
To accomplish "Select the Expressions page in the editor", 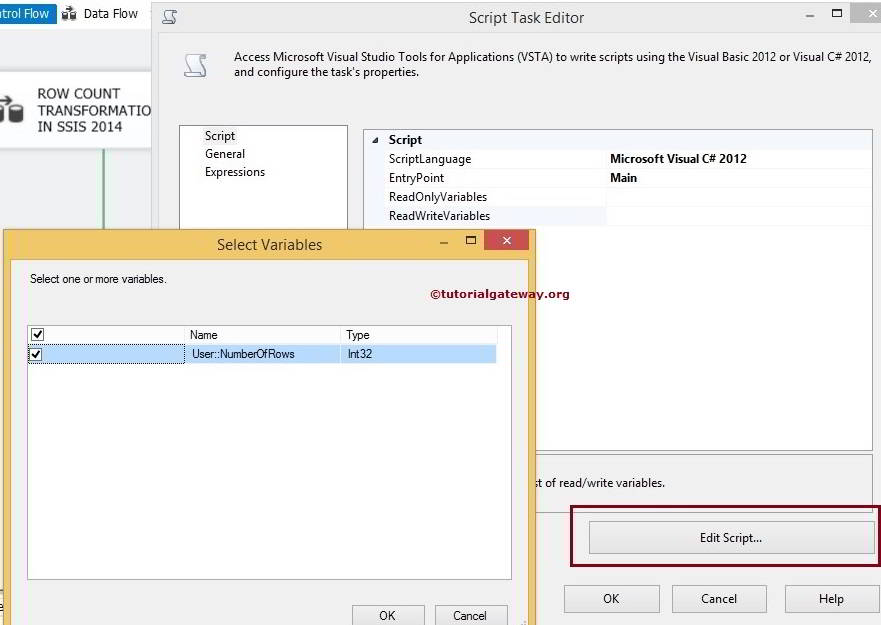I will (235, 171).
